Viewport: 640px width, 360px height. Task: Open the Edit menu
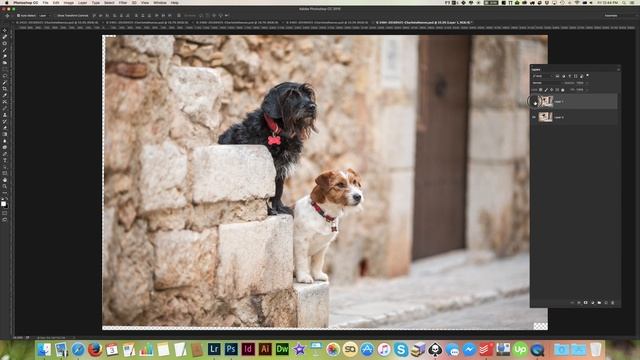tap(56, 2)
